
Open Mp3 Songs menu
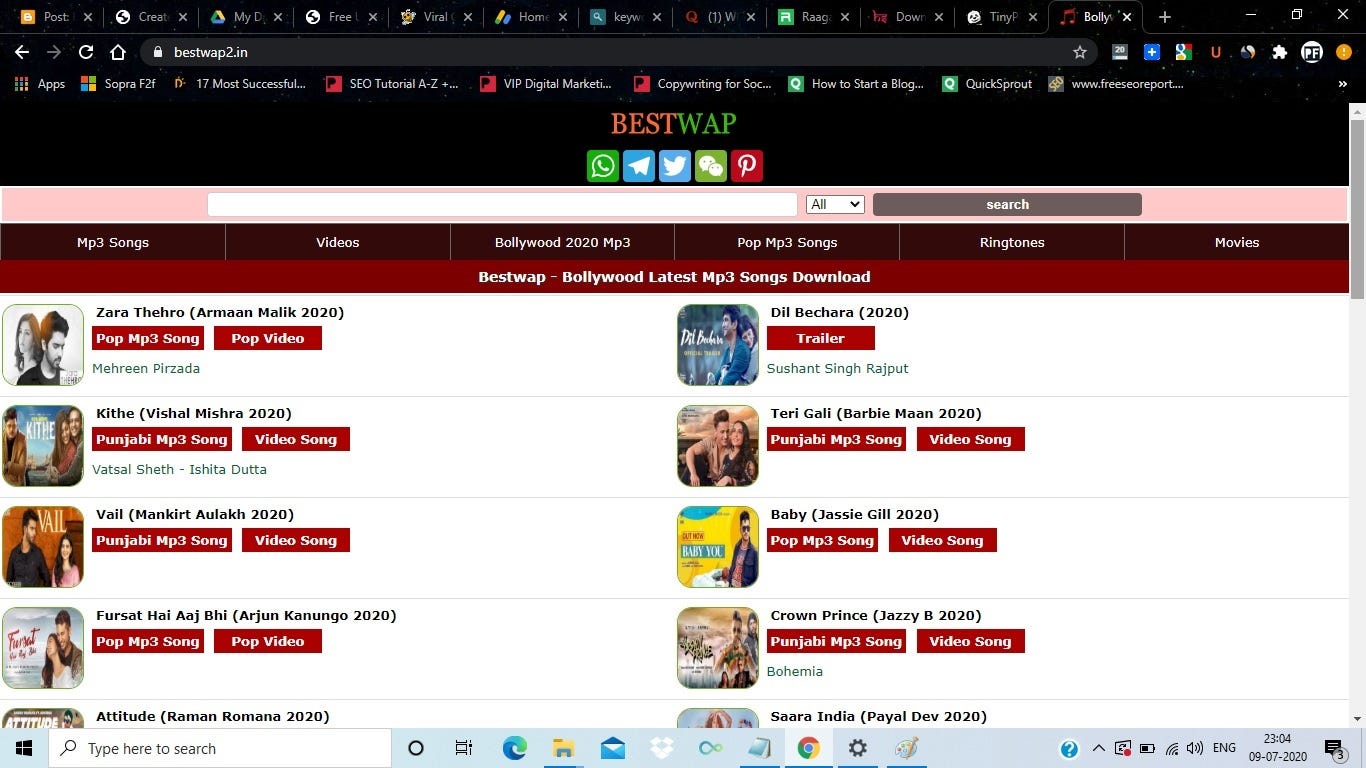point(113,242)
